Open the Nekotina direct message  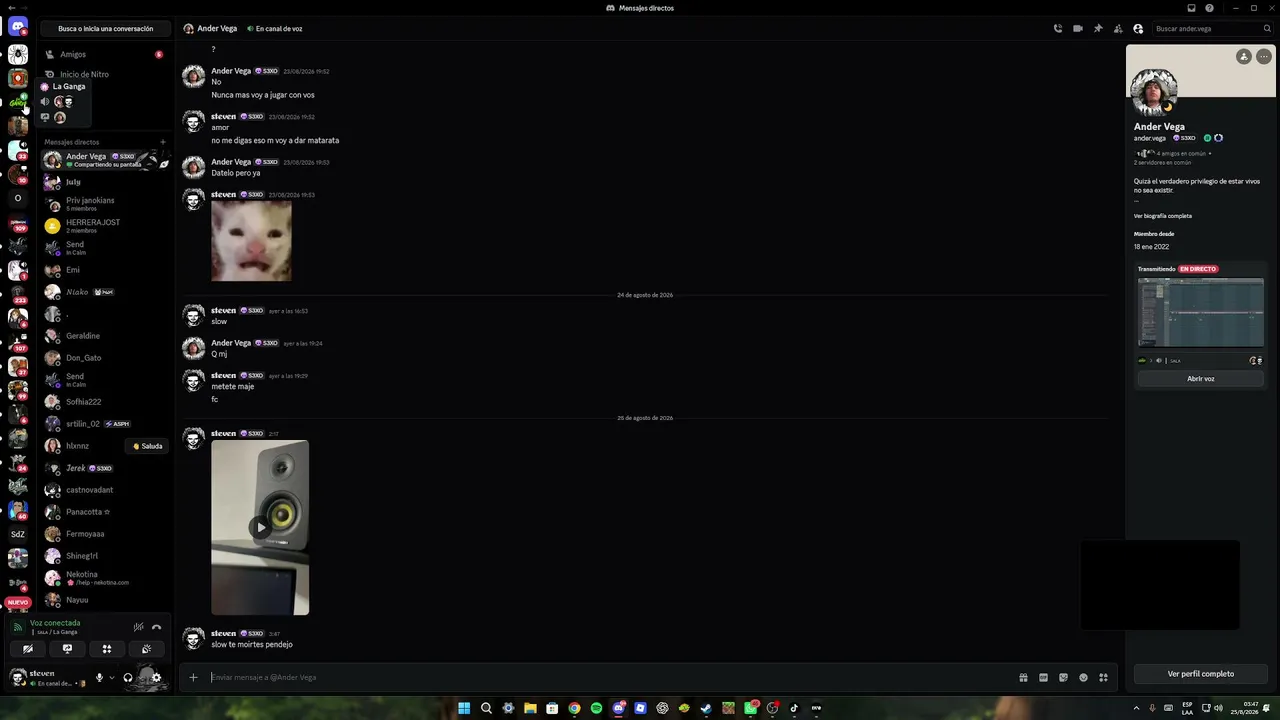point(105,578)
